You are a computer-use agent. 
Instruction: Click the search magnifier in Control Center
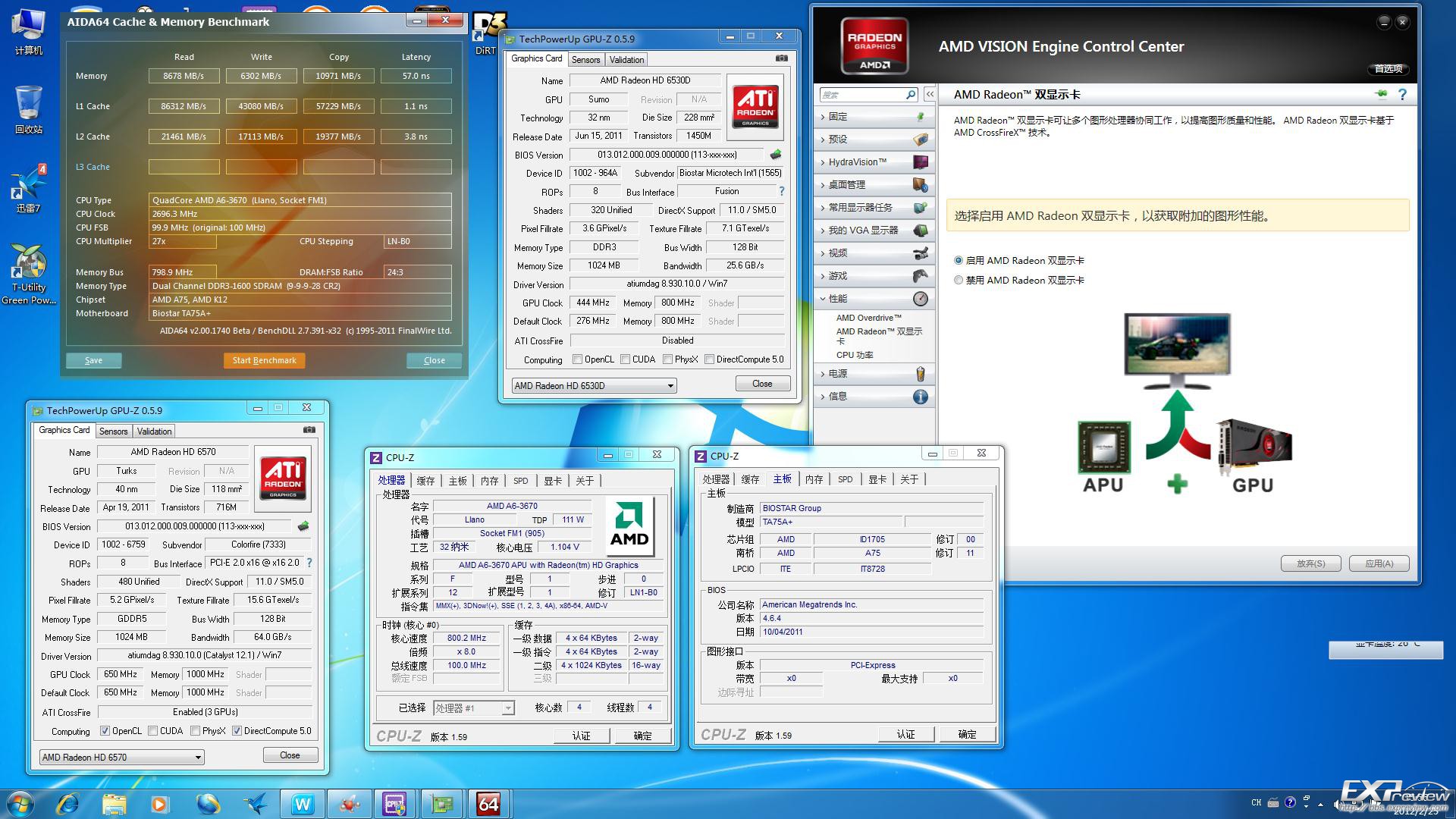click(911, 95)
